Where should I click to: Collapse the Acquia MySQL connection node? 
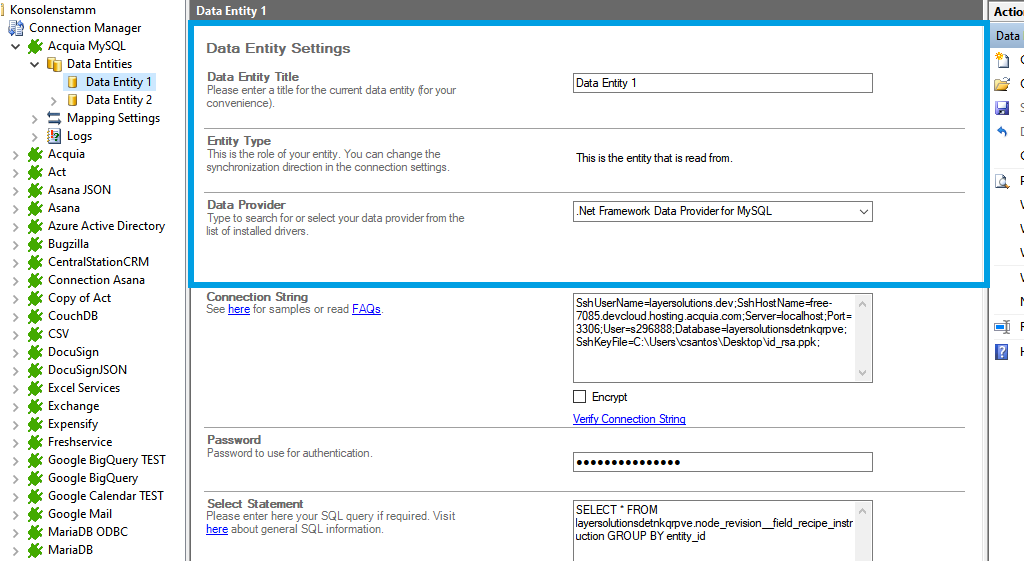pos(16,46)
